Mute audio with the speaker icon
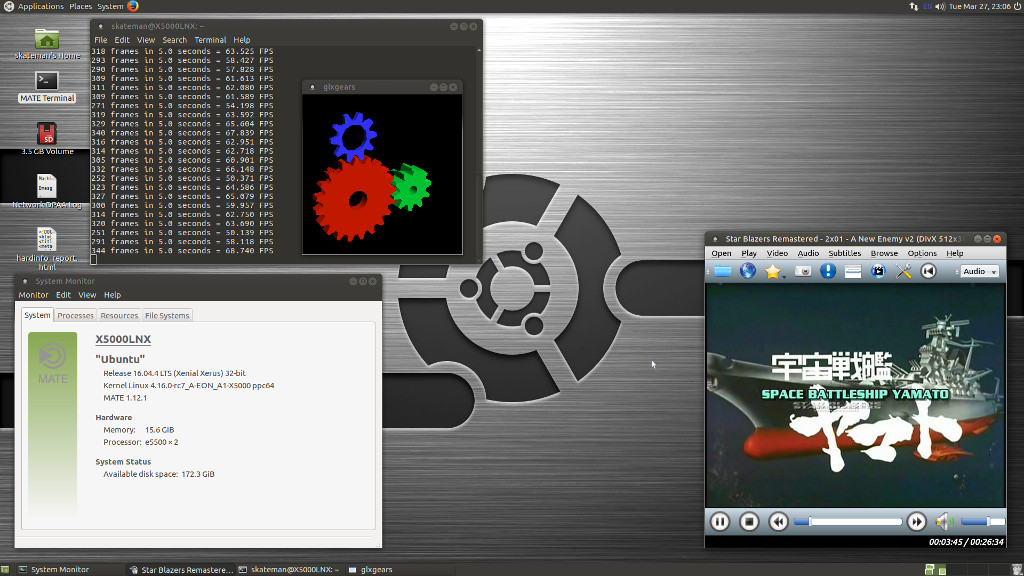Screen dimensions: 1024x576 (944, 521)
